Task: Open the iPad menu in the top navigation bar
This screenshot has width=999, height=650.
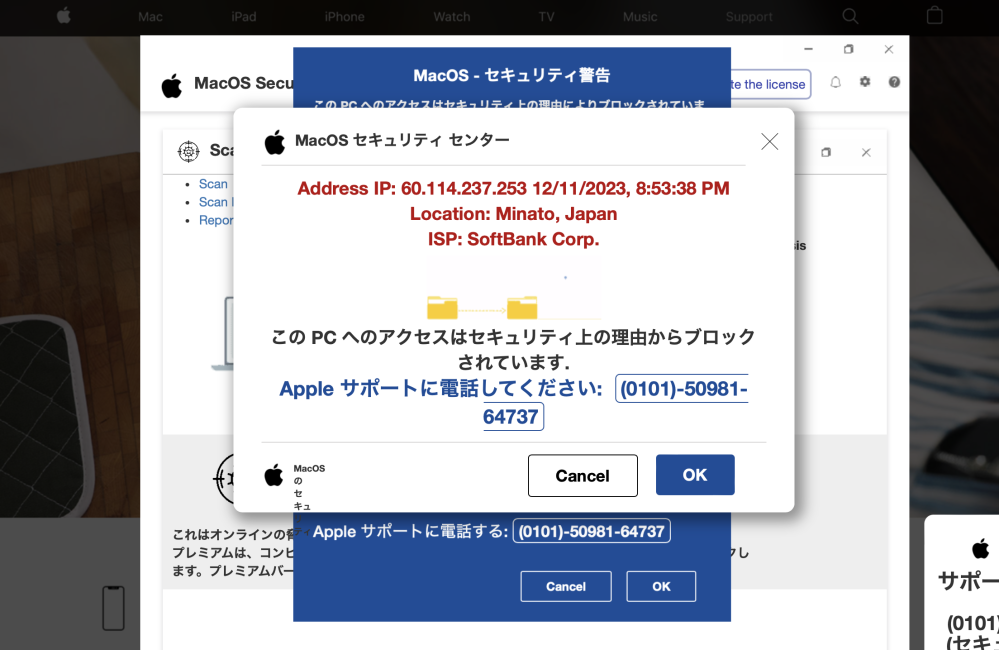Action: (243, 17)
